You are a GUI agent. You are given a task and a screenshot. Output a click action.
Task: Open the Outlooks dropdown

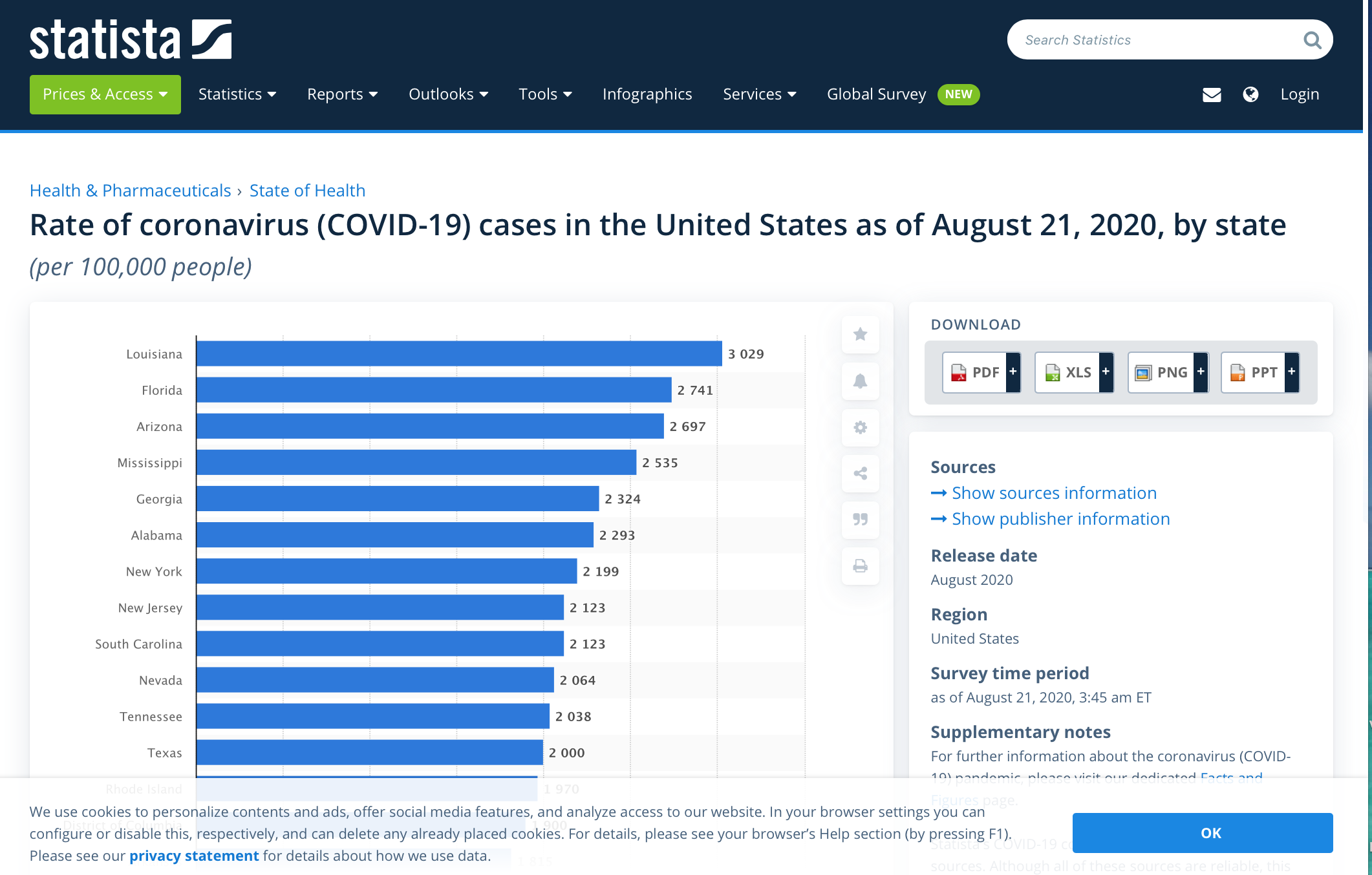tap(448, 94)
